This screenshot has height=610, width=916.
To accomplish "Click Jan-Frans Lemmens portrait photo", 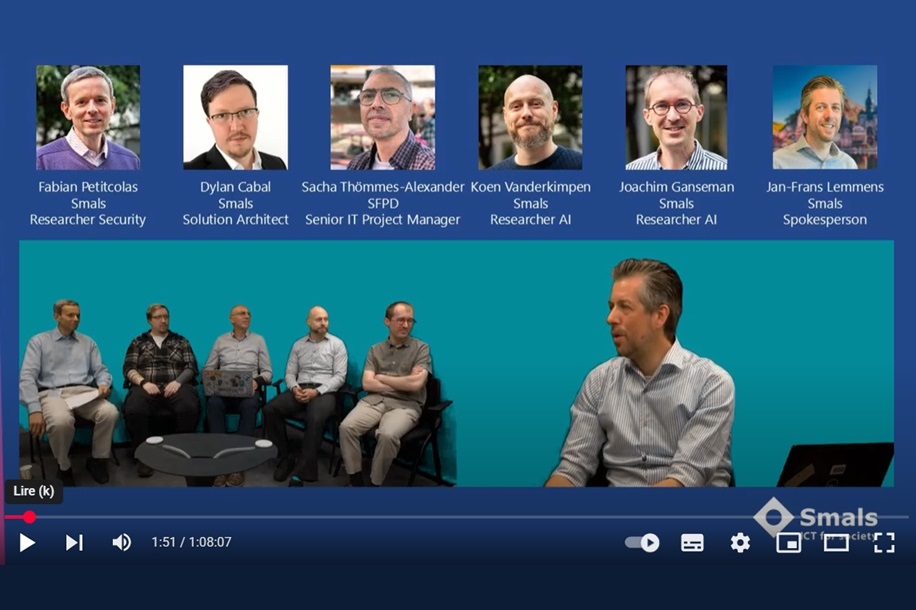I will pyautogui.click(x=825, y=117).
